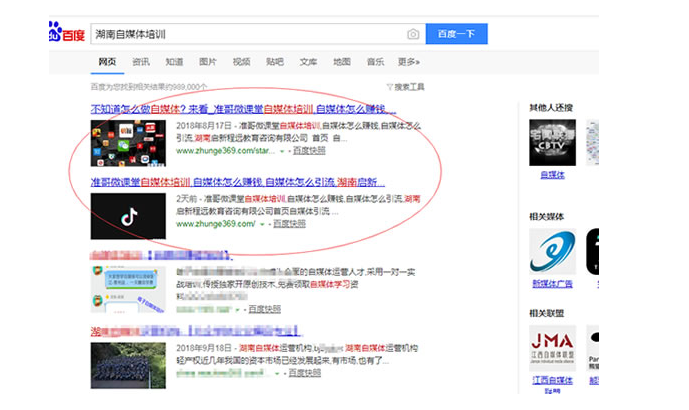
Task: Click the TikTok logo thumbnail
Action: click(x=128, y=216)
